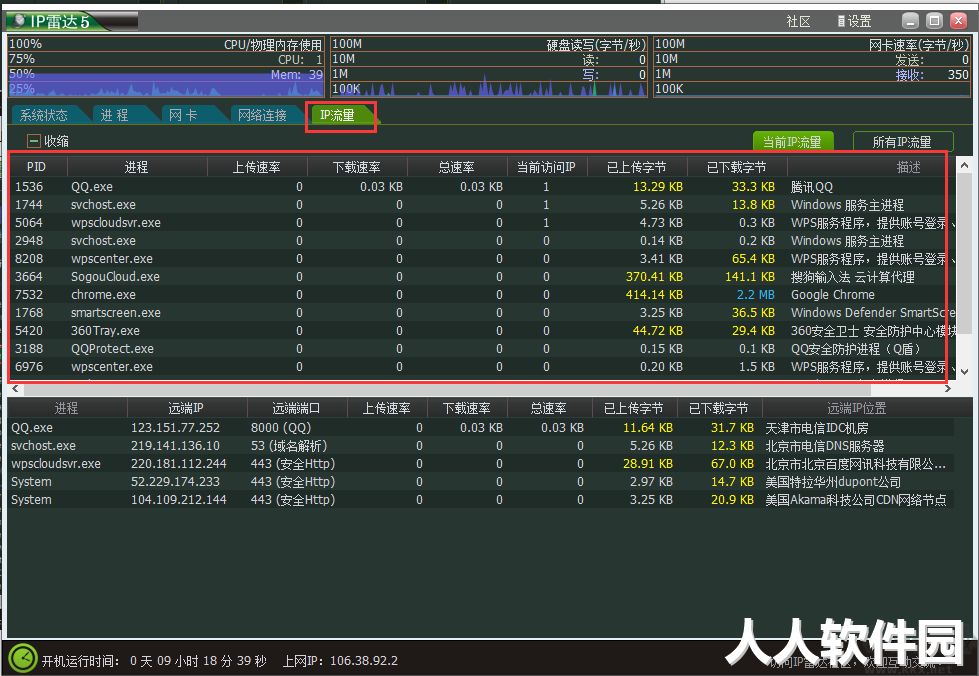Sort top table by 已下载字节 column
The width and height of the screenshot is (979, 676).
tap(736, 167)
